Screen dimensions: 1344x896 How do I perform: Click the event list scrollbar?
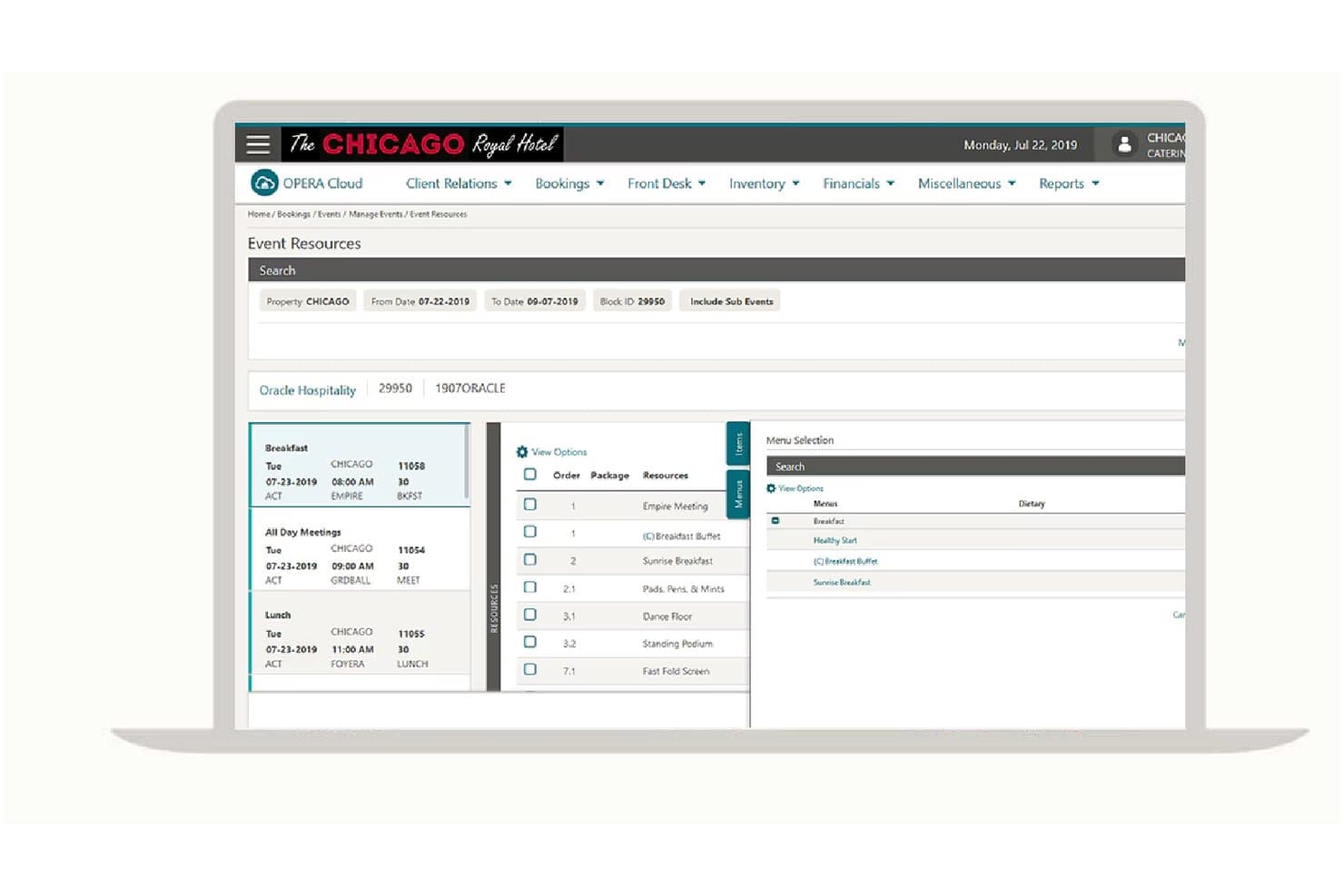tap(468, 461)
